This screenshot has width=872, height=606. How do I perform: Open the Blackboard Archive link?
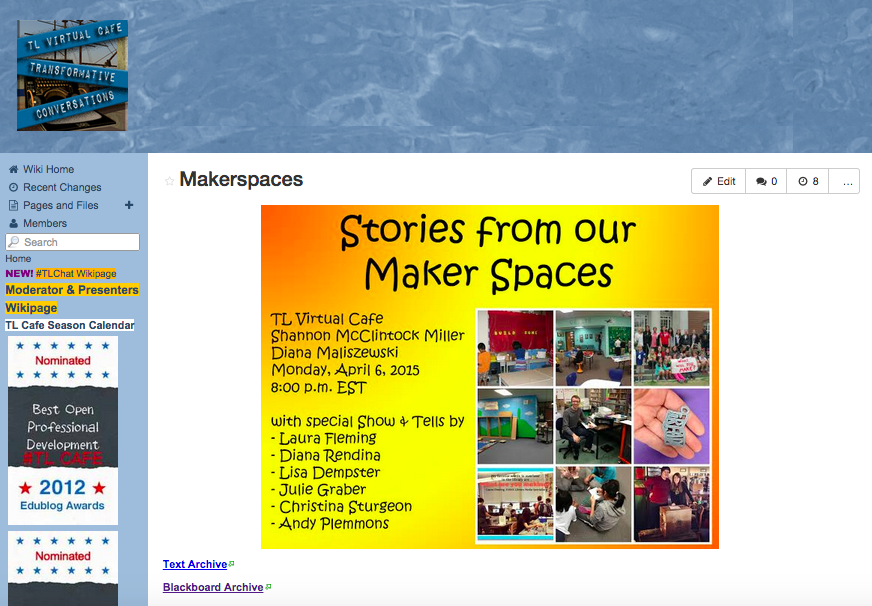213,587
